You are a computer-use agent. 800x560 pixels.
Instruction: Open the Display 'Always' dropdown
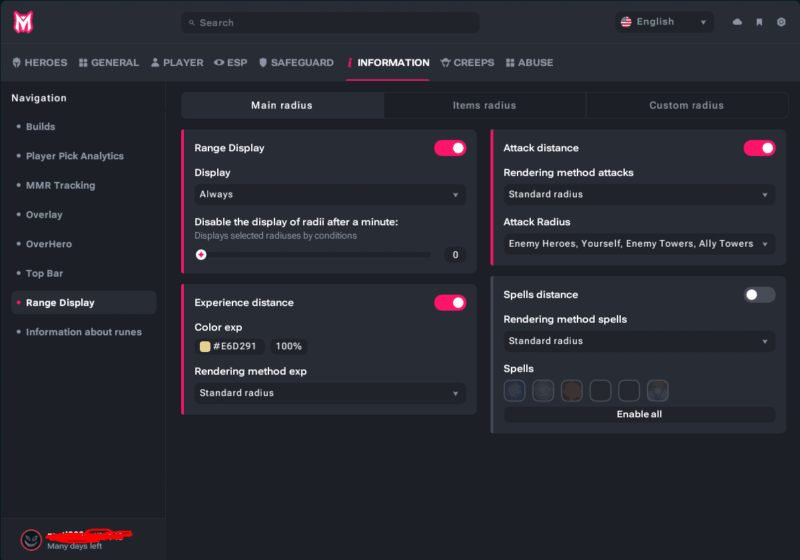click(330, 194)
